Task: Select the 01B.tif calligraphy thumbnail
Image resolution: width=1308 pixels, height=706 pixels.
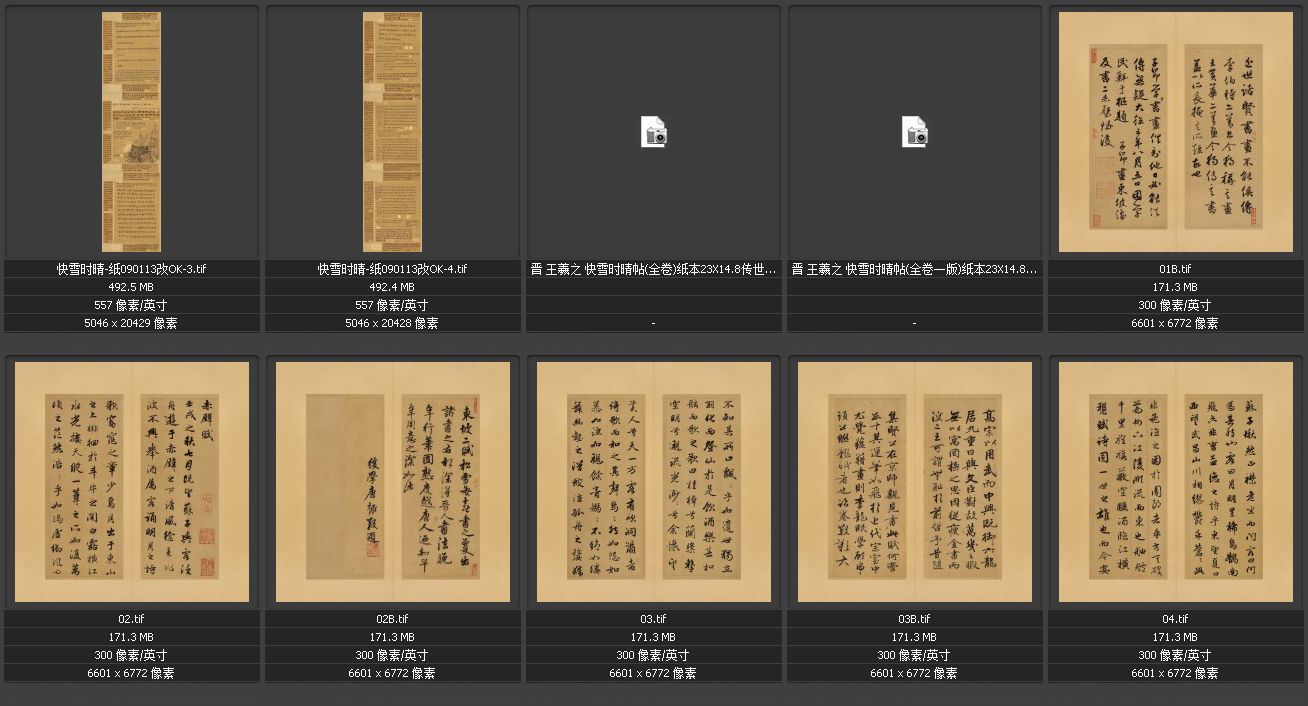Action: point(1175,132)
